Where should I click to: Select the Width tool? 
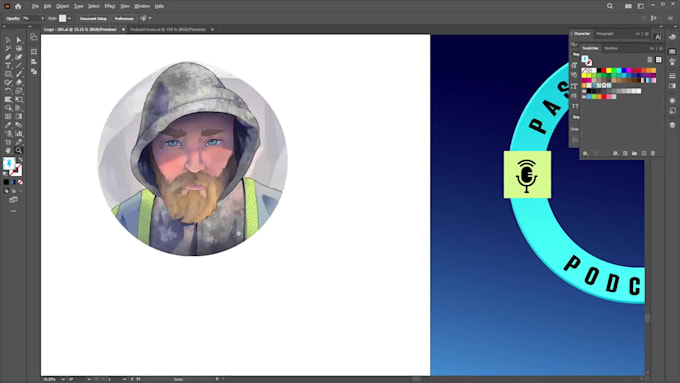pos(8,99)
